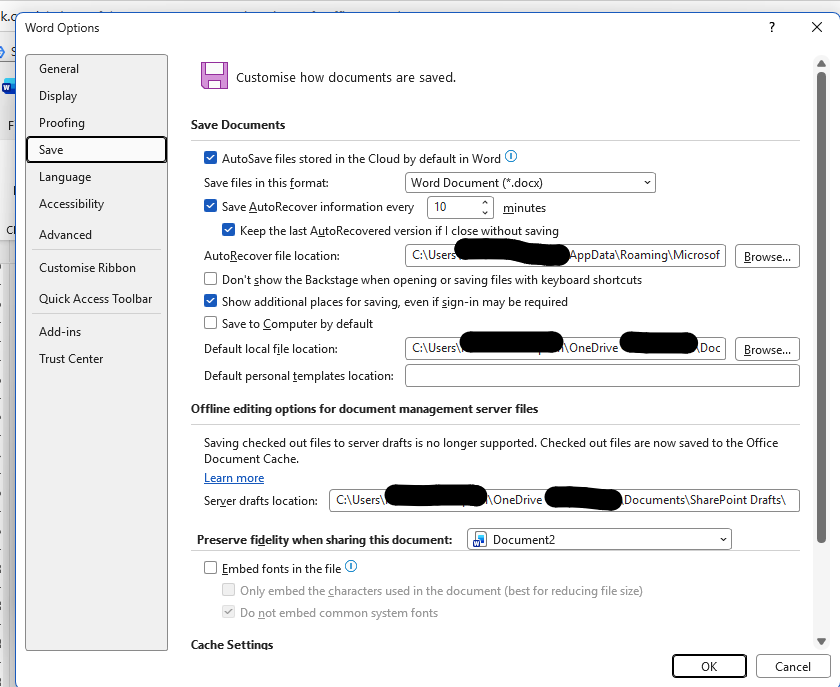Viewport: 840px width, 687px height.
Task: Toggle Keep the last AutoRecovered version
Action: 228,230
